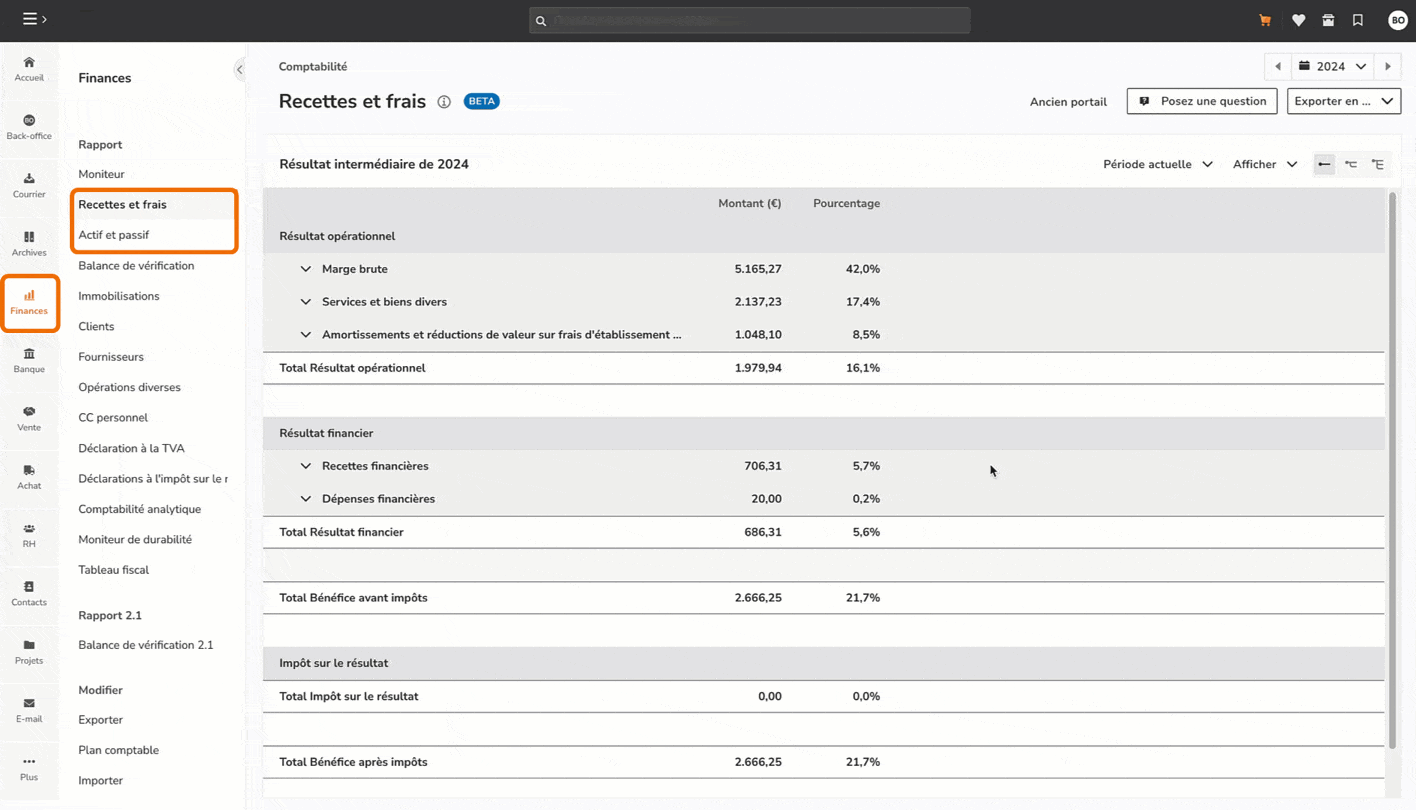Open the RH module
This screenshot has height=810, width=1416.
point(29,533)
